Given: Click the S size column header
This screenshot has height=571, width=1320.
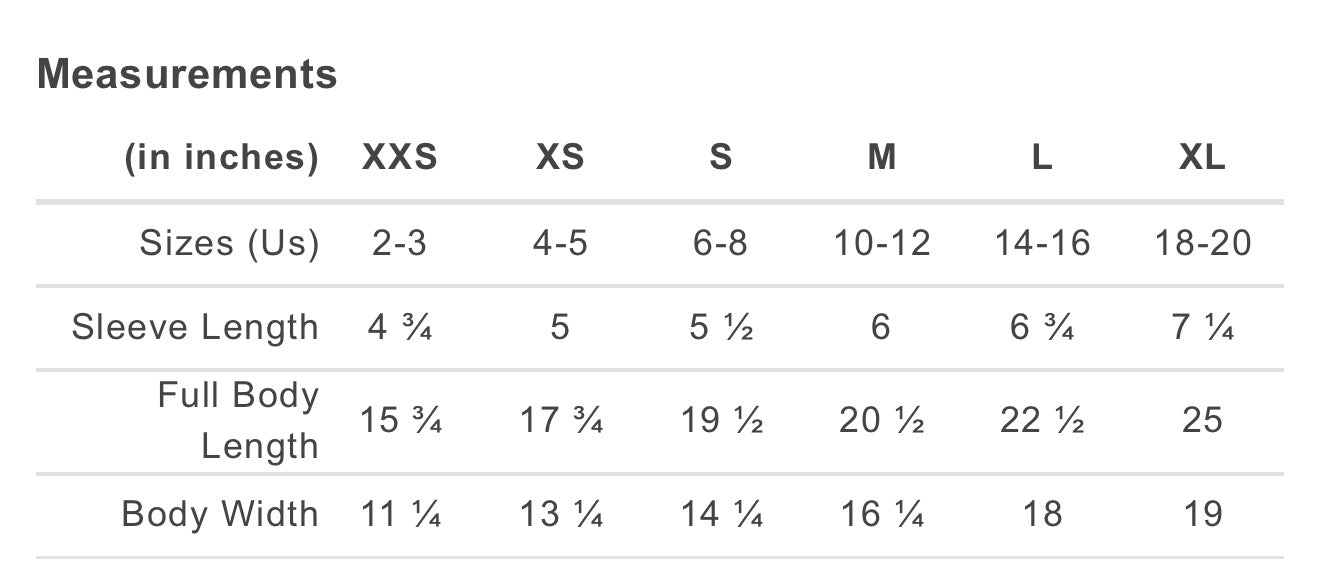Looking at the screenshot, I should pos(721,158).
